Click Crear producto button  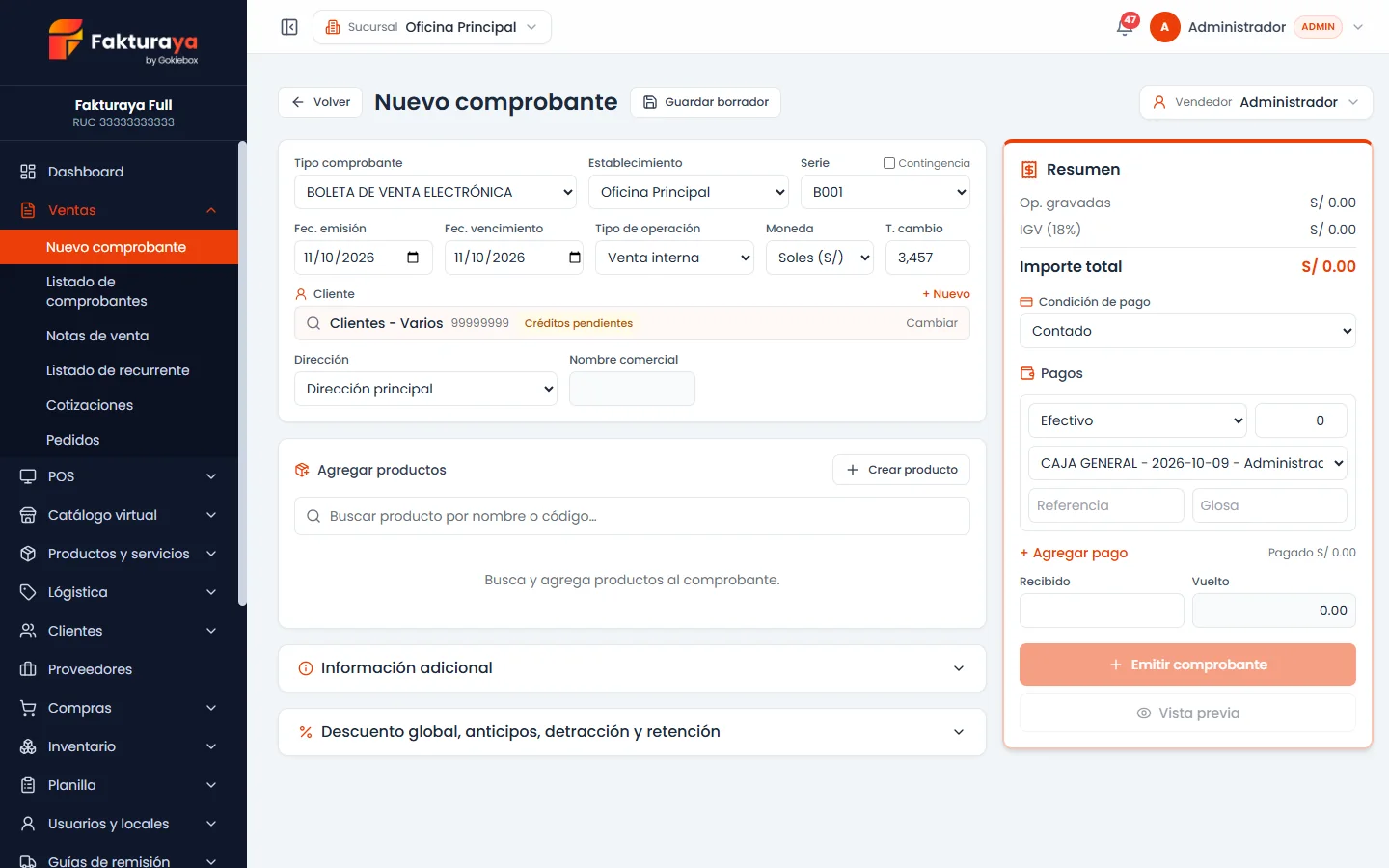pos(901,470)
